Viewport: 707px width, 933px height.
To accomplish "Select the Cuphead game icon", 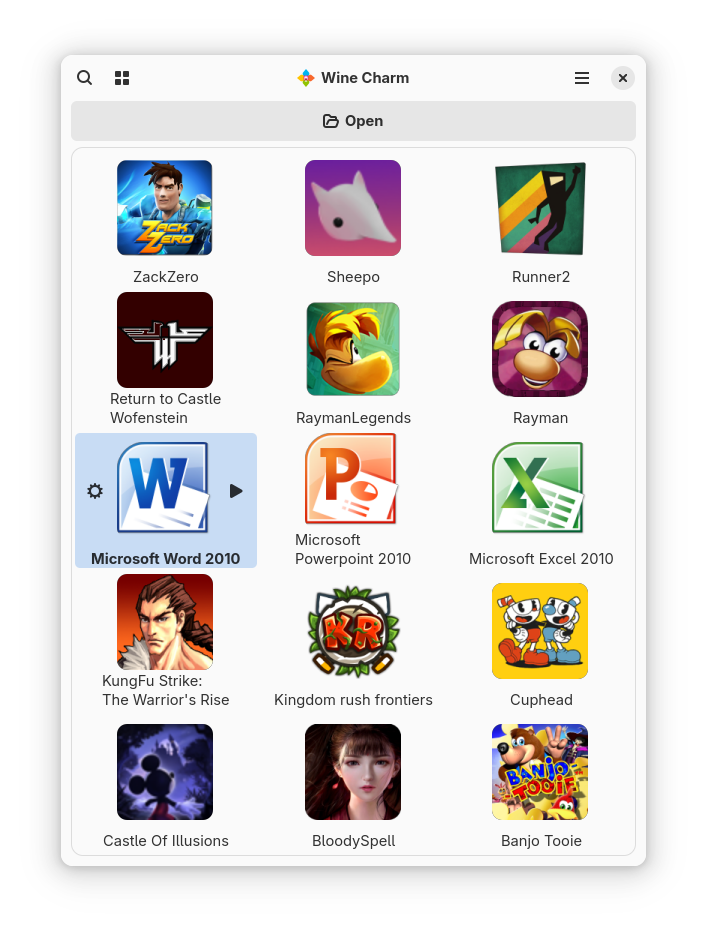I will click(540, 631).
